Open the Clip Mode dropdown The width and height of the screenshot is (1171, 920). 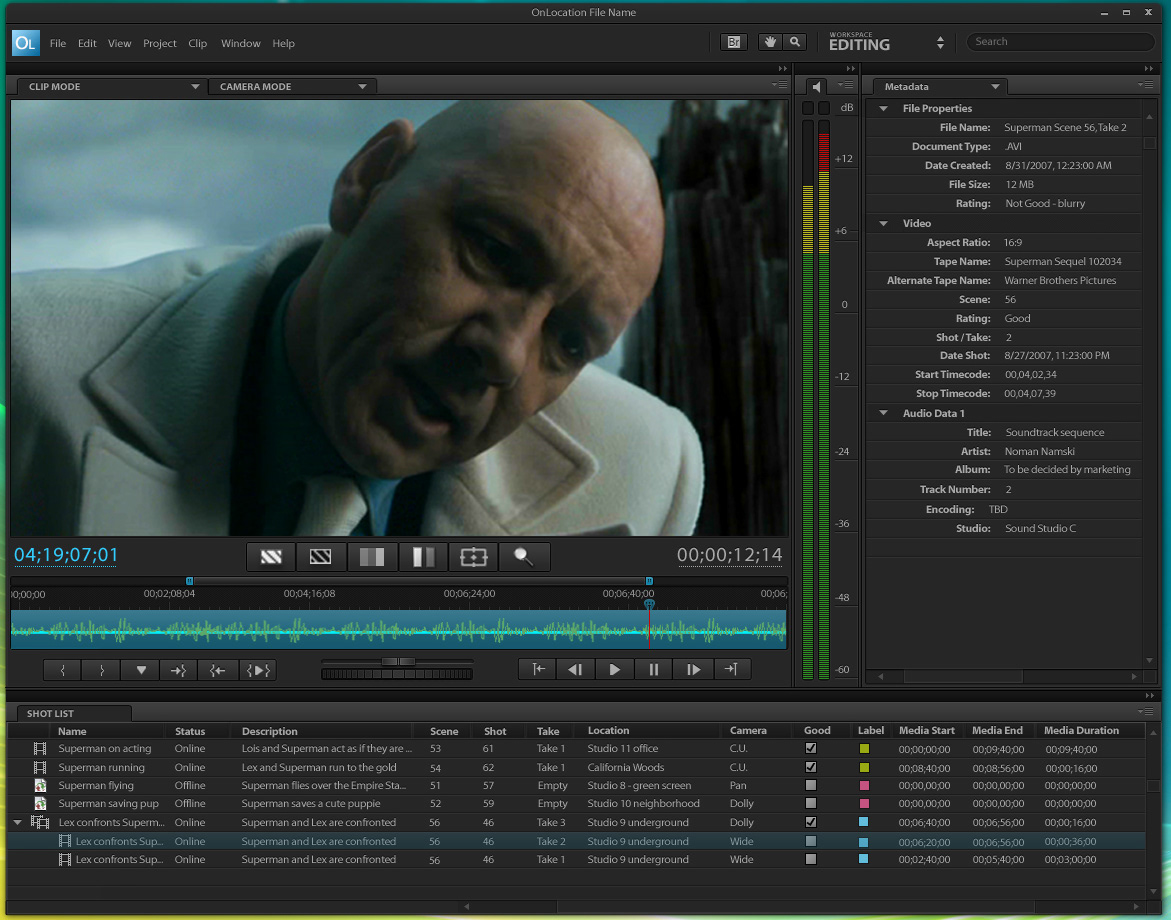[x=195, y=87]
